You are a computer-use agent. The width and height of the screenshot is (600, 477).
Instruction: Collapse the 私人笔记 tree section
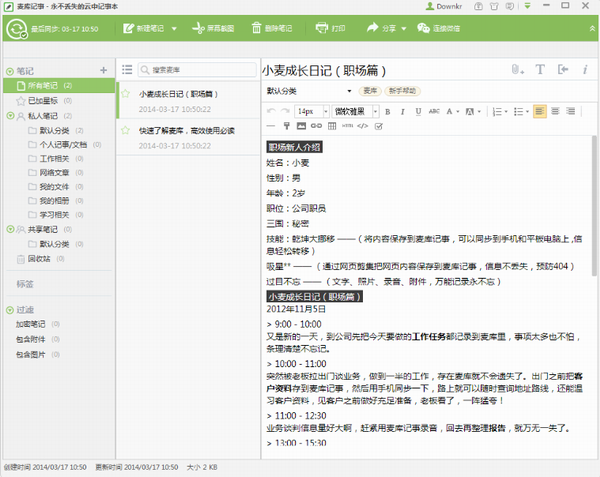click(9, 116)
